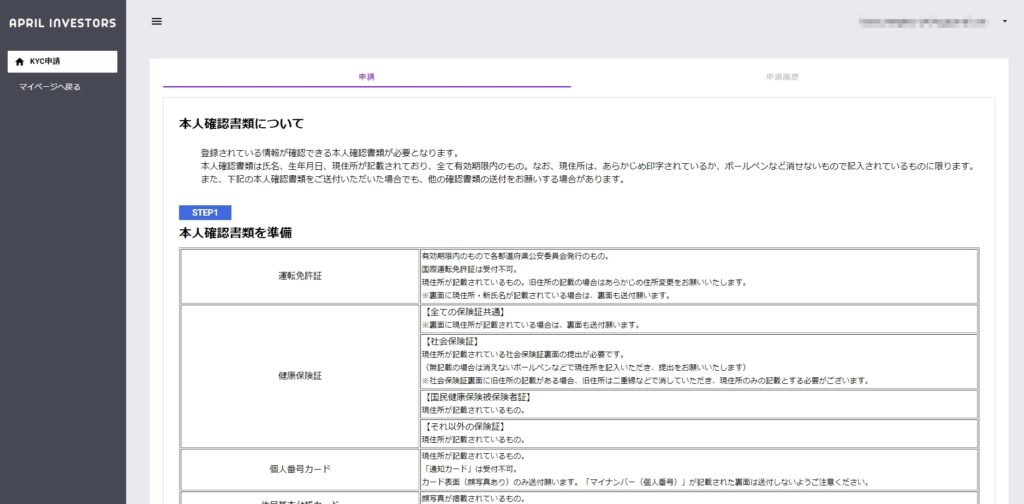This screenshot has width=1024, height=504.
Task: Expand the user account dropdown arrow
Action: tap(1003, 22)
